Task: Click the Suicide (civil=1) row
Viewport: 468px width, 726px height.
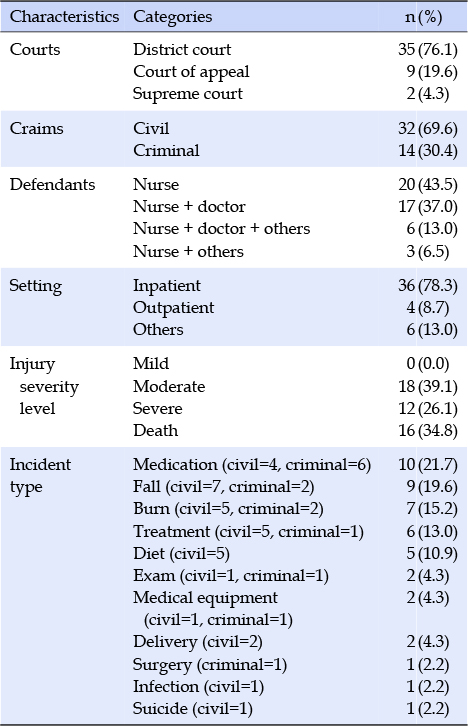Action: click(x=234, y=708)
